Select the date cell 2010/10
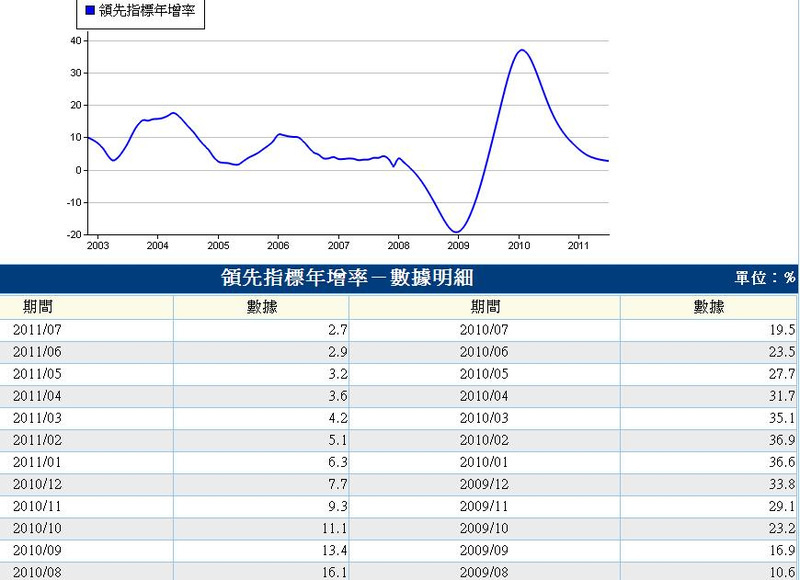Screen dimensions: 800x580 pyautogui.click(x=37, y=528)
